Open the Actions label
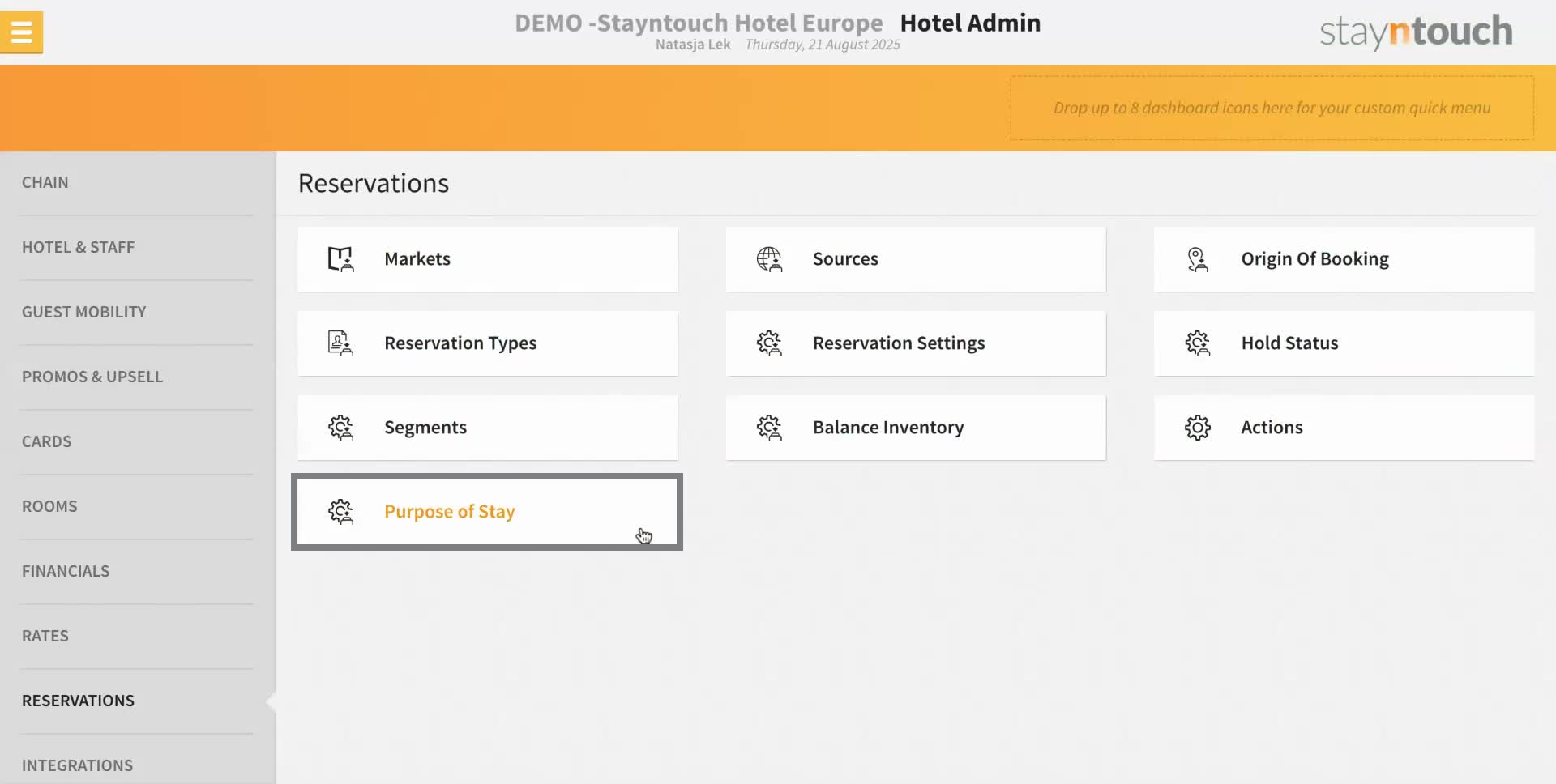 click(1272, 428)
